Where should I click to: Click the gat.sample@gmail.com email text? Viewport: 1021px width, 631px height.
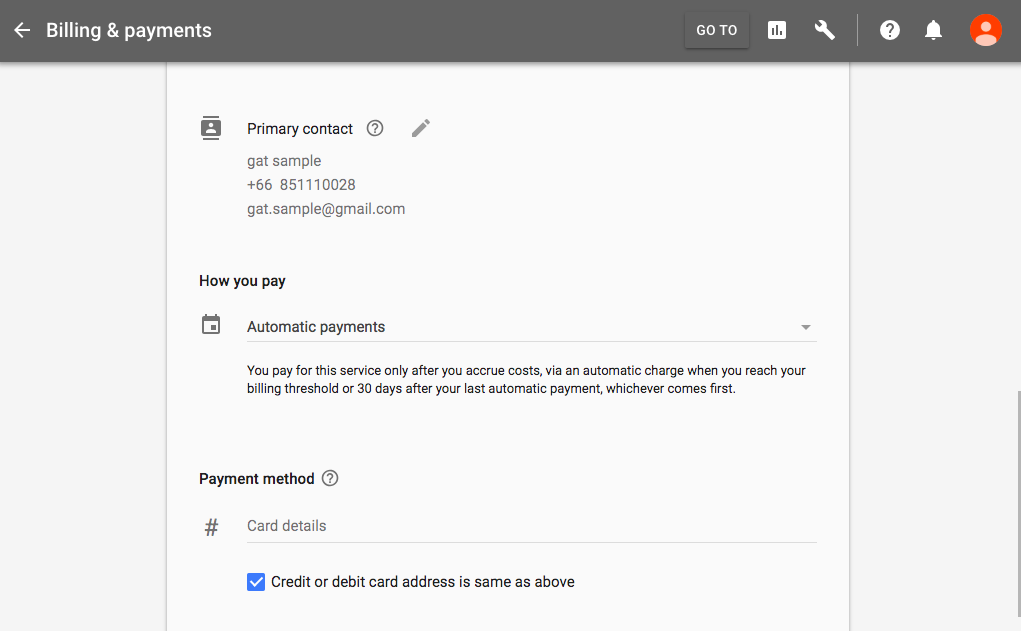pos(326,209)
